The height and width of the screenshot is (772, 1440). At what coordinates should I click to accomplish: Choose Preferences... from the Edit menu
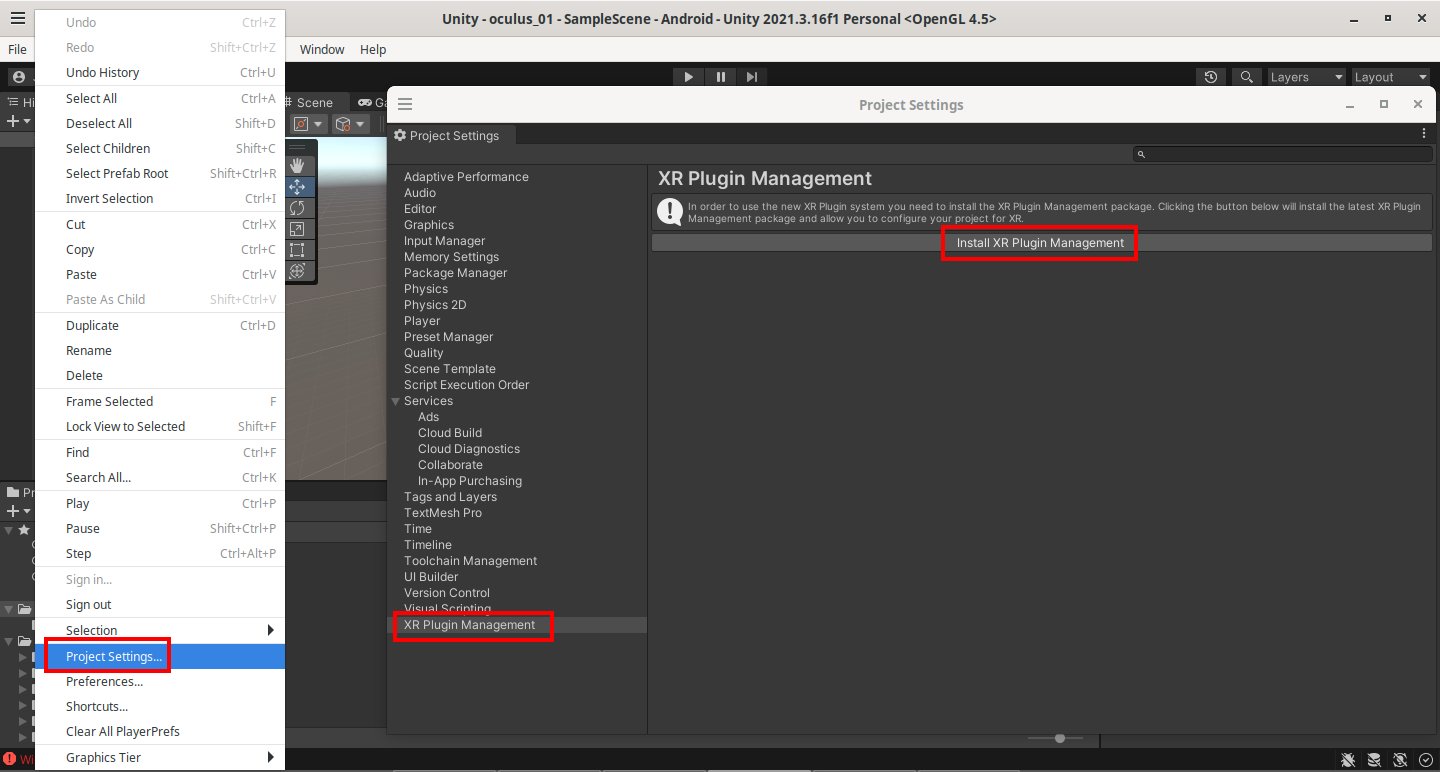(x=104, y=682)
